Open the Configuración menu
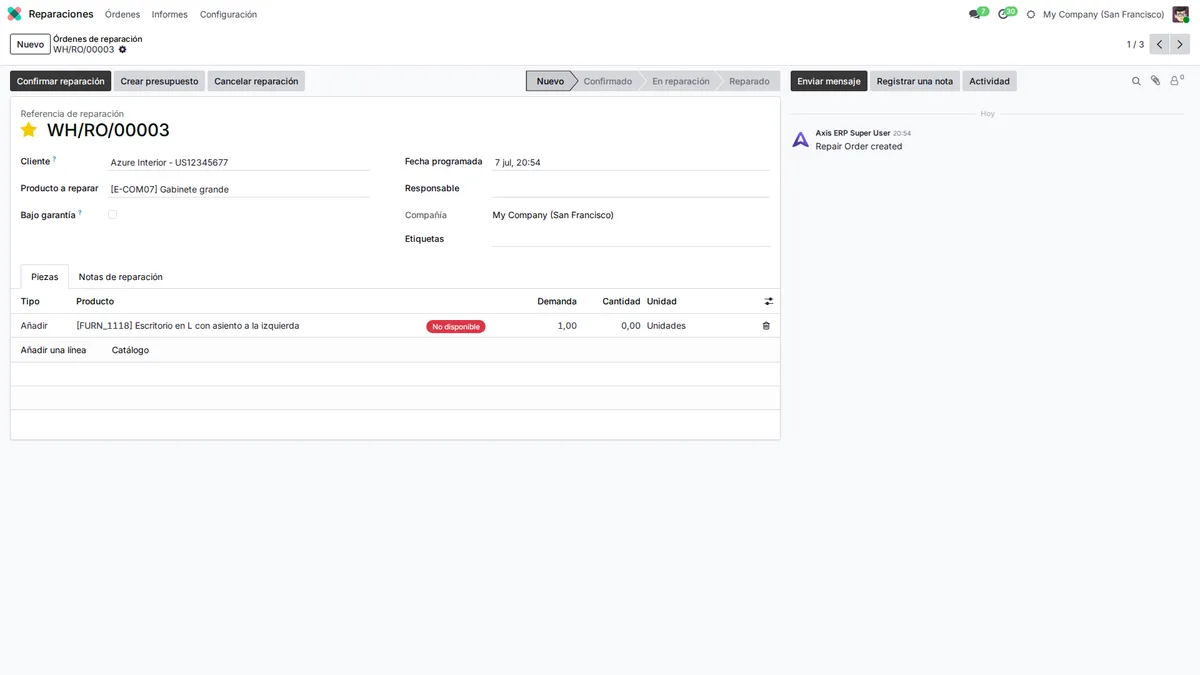Image resolution: width=1200 pixels, height=675 pixels. pos(228,14)
